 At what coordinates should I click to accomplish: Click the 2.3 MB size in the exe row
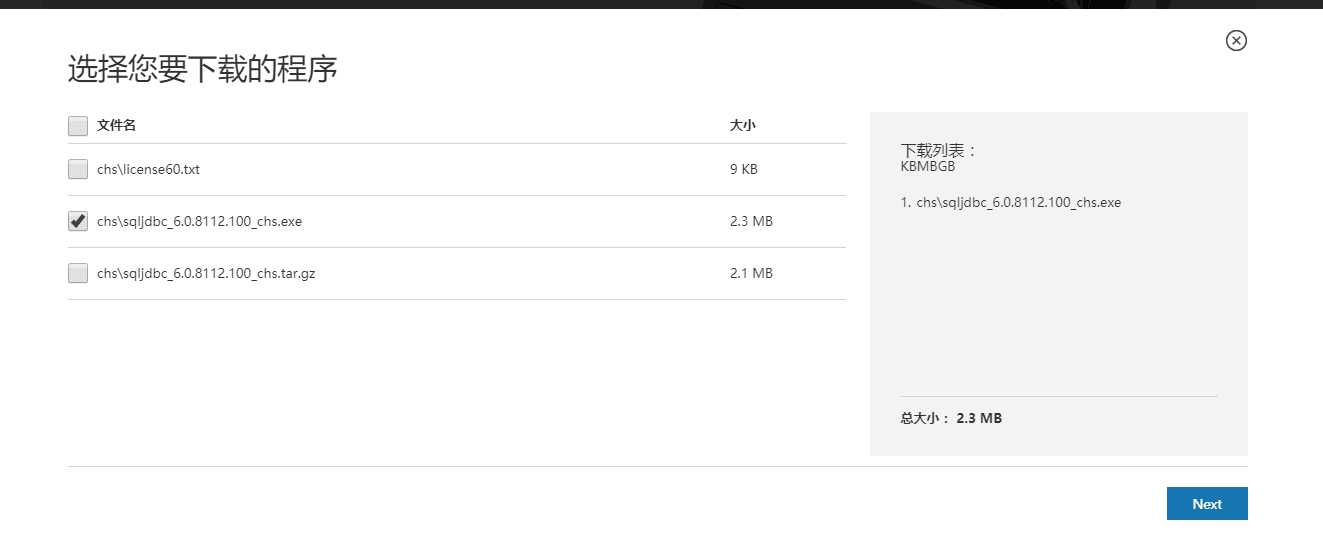[x=751, y=222]
